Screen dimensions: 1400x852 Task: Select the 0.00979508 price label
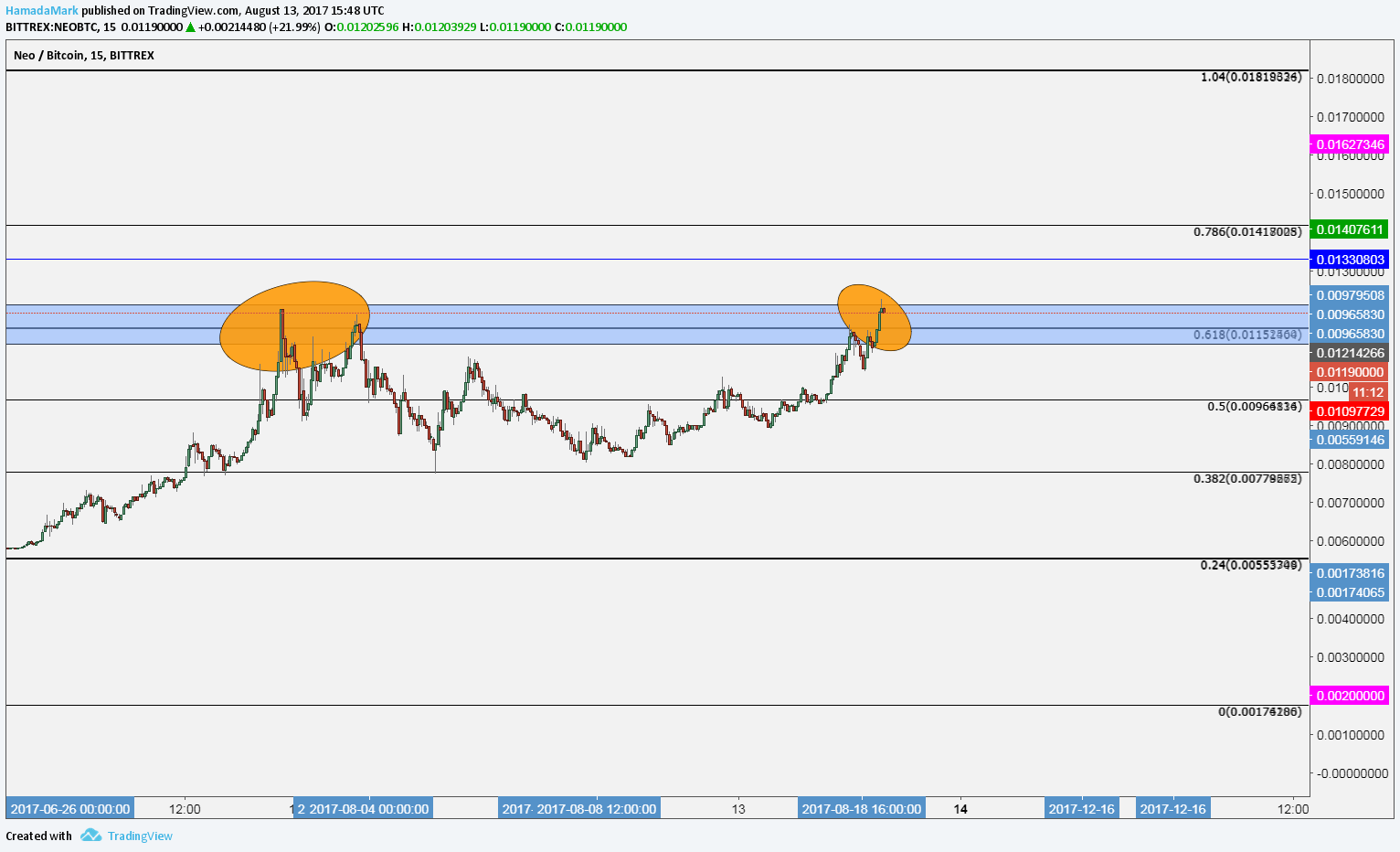tap(1350, 295)
